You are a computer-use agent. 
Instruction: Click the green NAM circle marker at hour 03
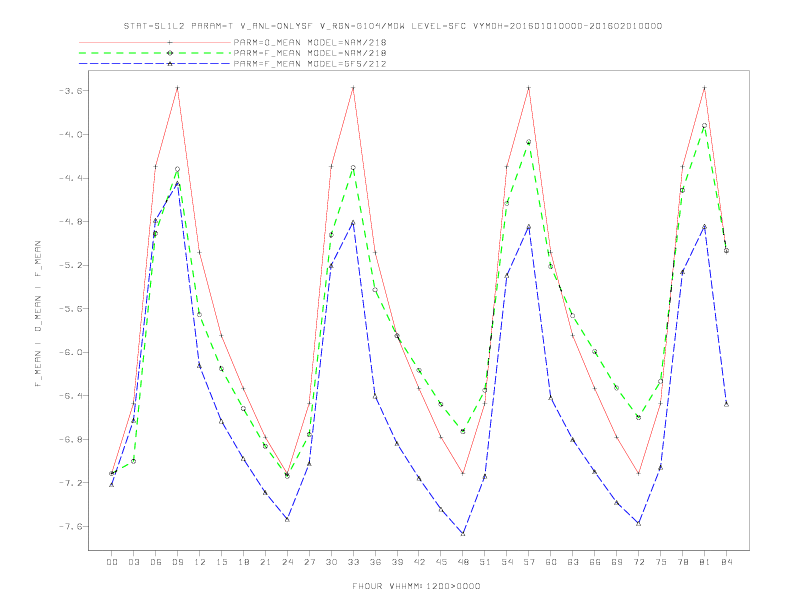tap(133, 461)
